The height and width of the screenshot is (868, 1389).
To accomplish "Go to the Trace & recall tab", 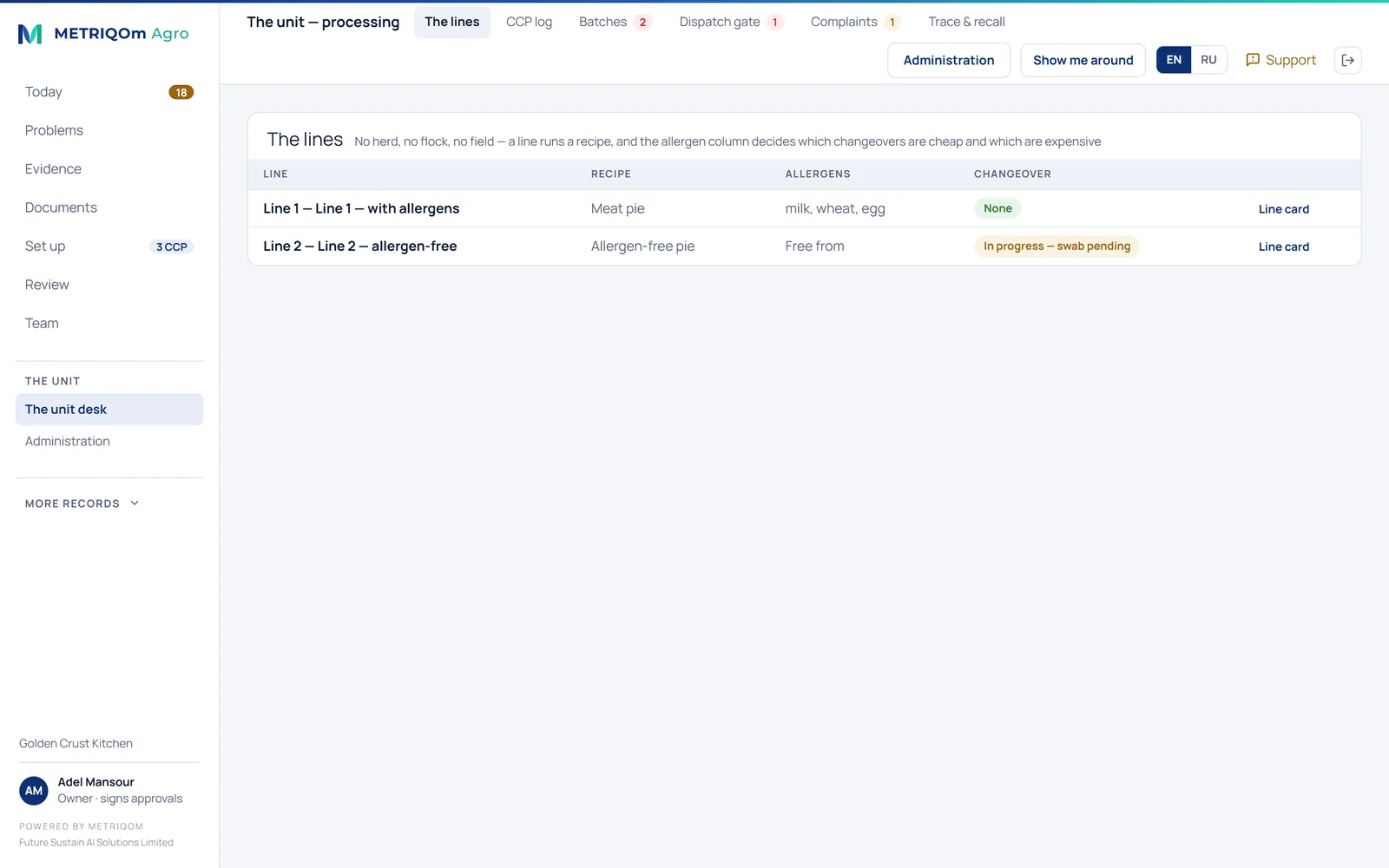I will click(966, 22).
